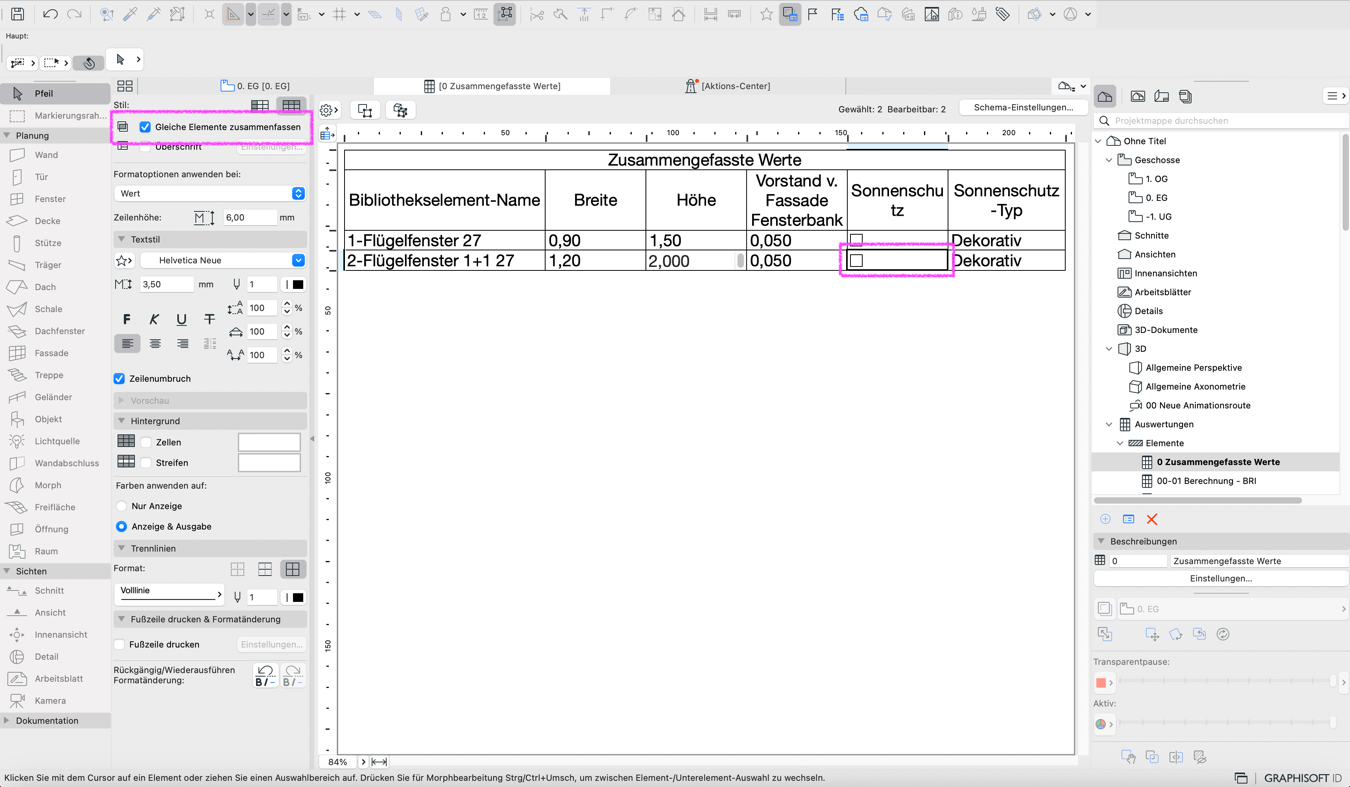Image resolution: width=1350 pixels, height=787 pixels.
Task: Select the eyedropper pick-up parameters tool
Action: pyautogui.click(x=130, y=14)
